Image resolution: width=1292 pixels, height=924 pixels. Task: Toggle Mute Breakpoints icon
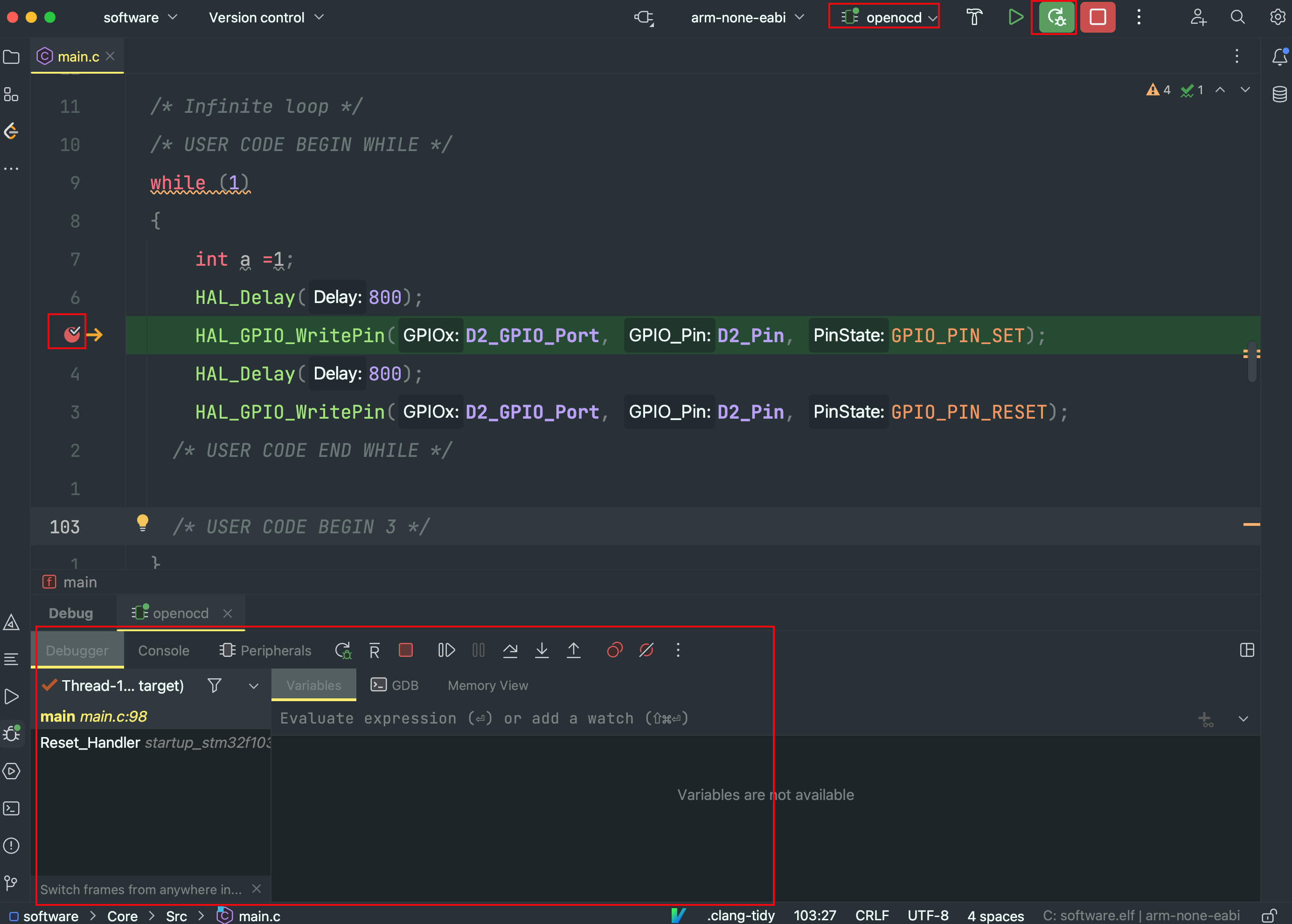click(x=646, y=650)
